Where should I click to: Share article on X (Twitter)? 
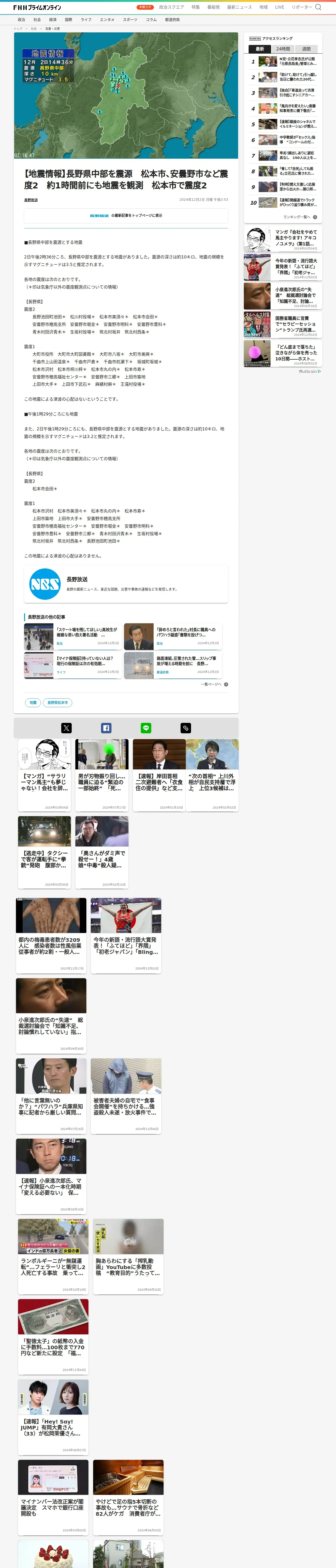tap(66, 728)
